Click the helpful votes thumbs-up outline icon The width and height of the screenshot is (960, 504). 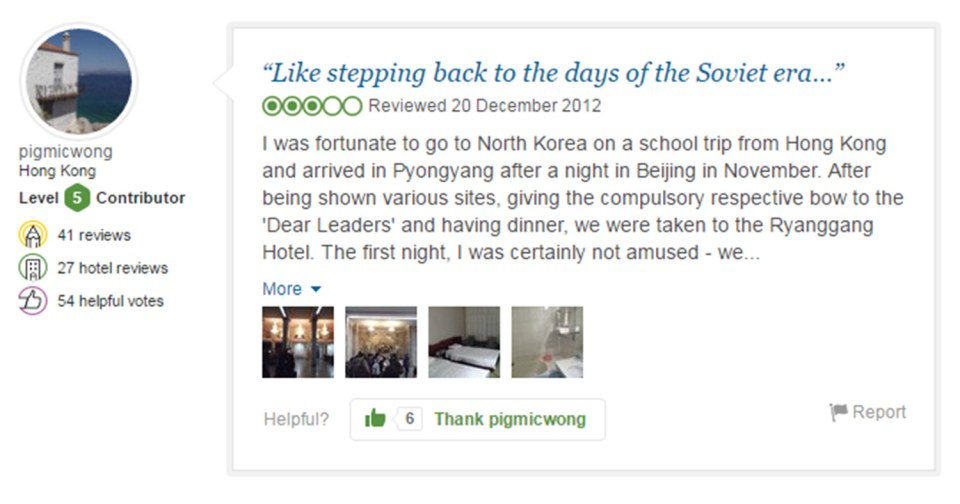33,301
